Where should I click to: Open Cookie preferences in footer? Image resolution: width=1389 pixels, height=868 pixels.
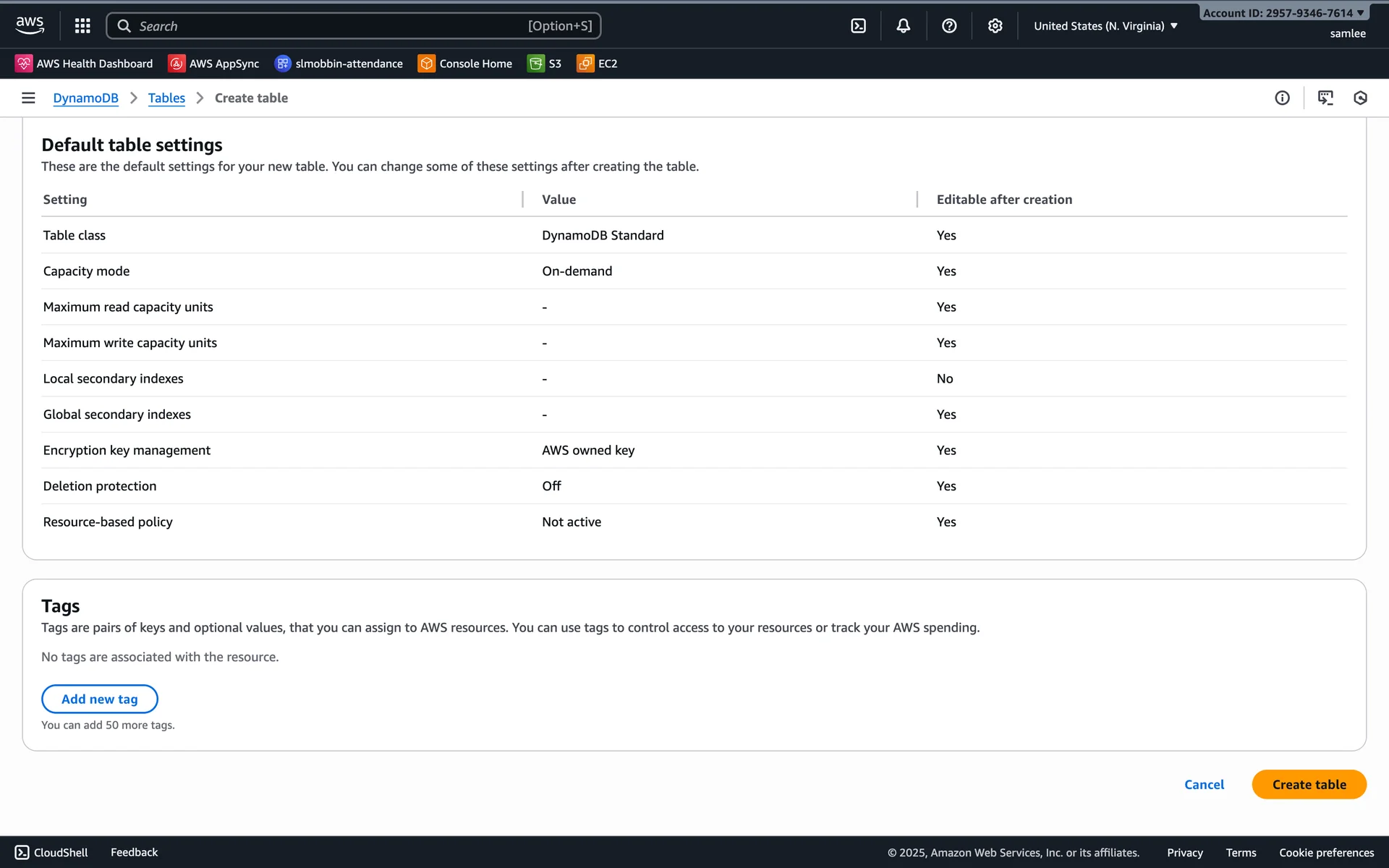[x=1326, y=852]
